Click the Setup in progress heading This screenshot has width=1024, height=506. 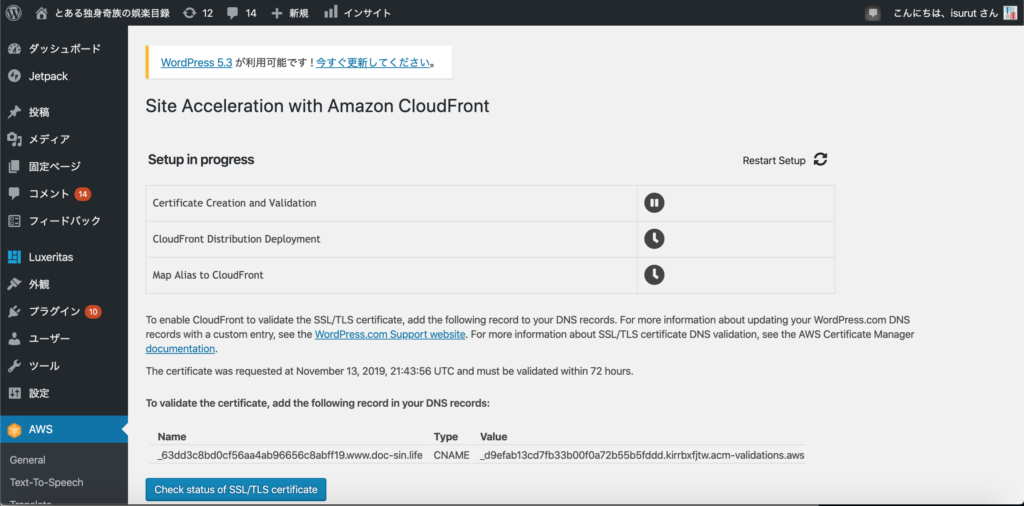(201, 159)
